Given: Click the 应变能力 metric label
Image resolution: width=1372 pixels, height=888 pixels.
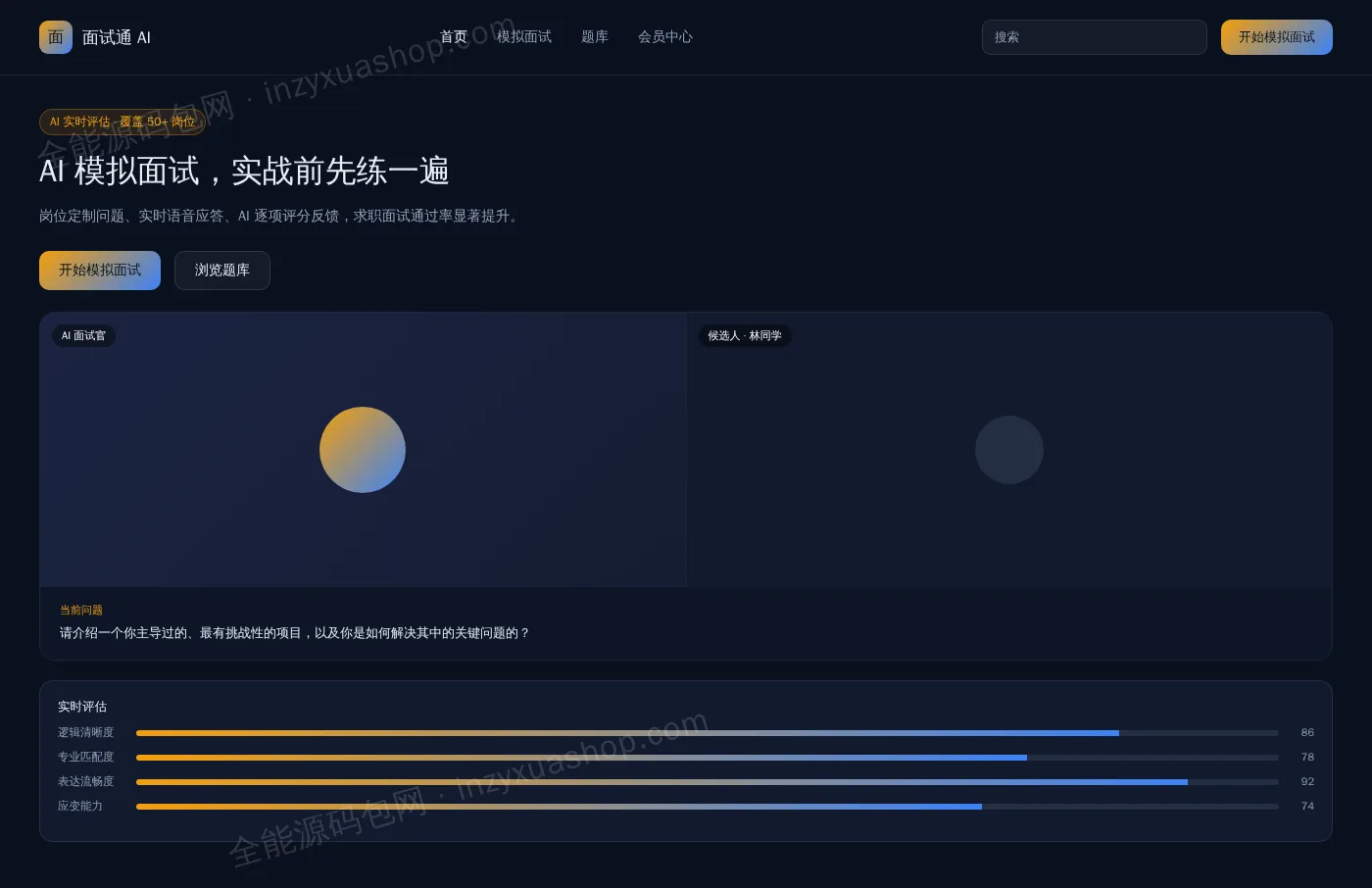Looking at the screenshot, I should 80,807.
